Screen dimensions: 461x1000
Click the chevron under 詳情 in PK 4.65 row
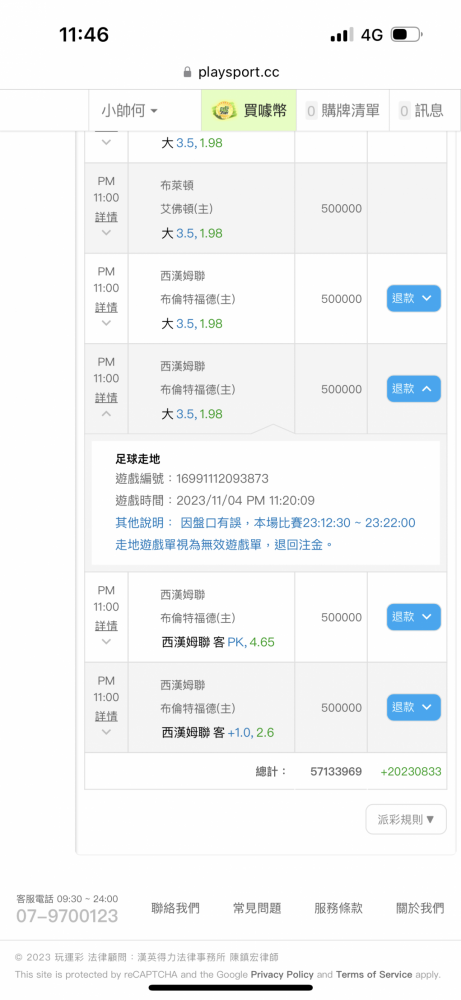(106, 642)
